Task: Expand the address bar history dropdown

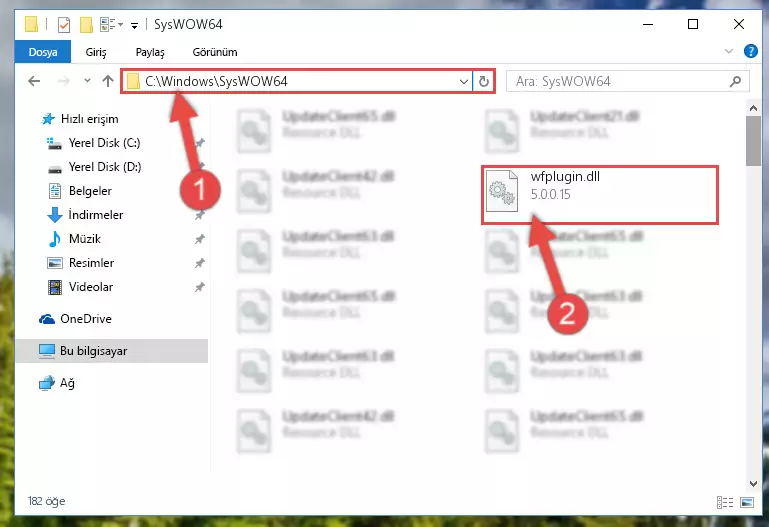Action: [x=463, y=81]
